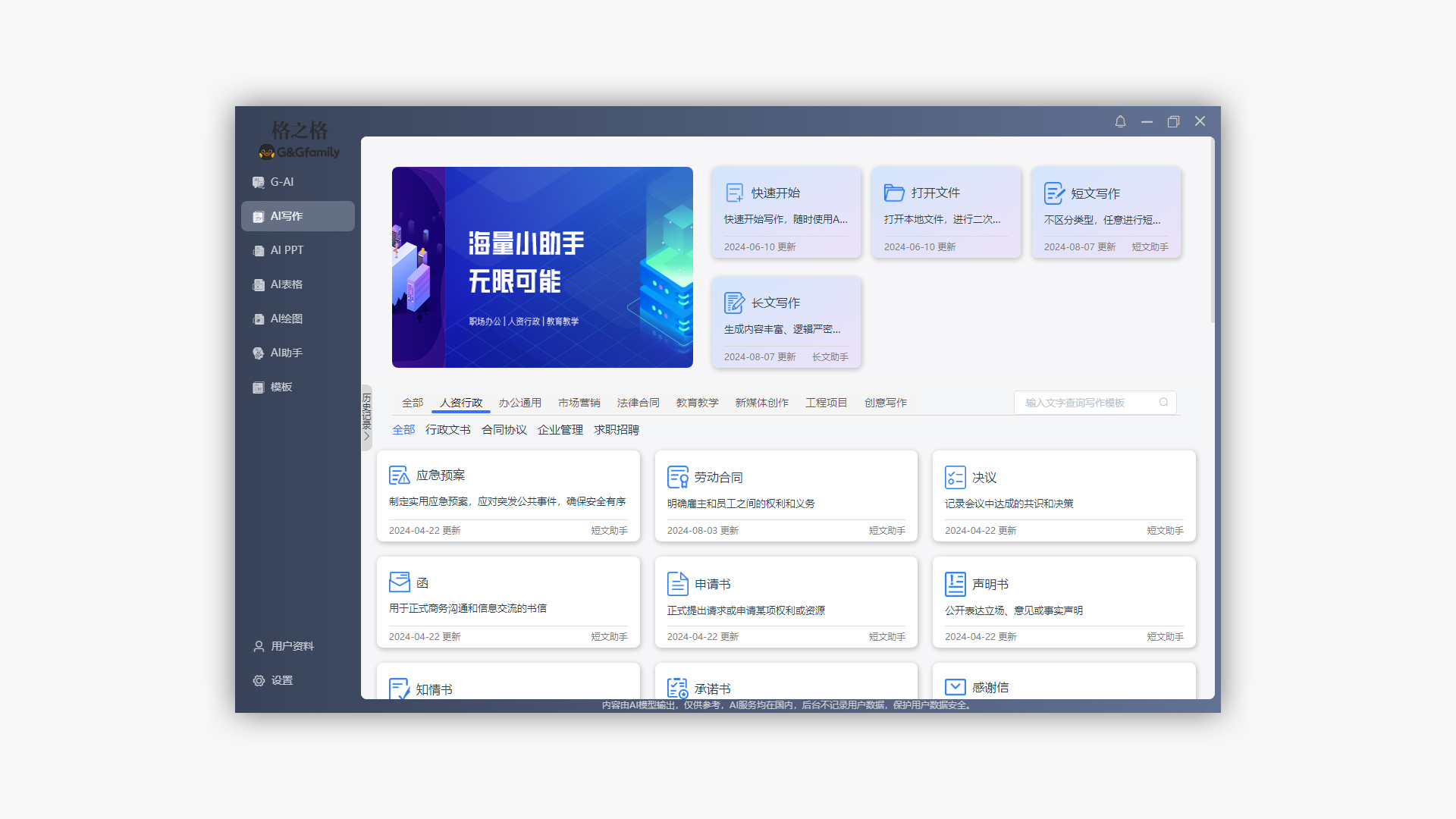Open the 快速开始 quick start card

pyautogui.click(x=786, y=212)
